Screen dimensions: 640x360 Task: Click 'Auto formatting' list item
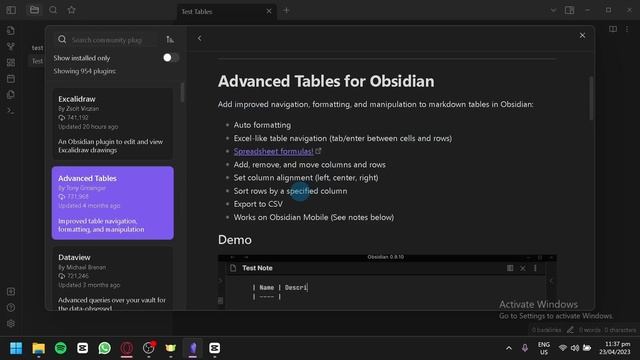(262, 125)
